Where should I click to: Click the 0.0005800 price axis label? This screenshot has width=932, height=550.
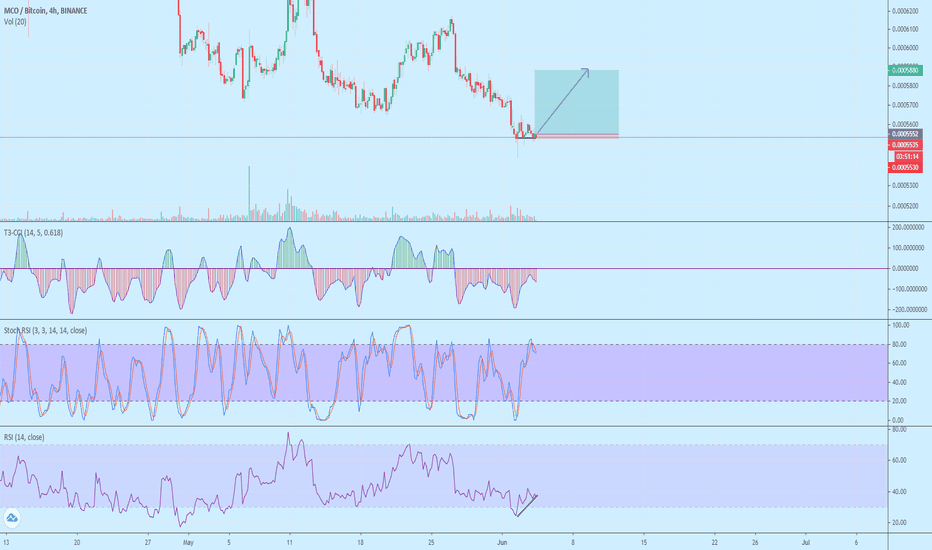[x=905, y=86]
